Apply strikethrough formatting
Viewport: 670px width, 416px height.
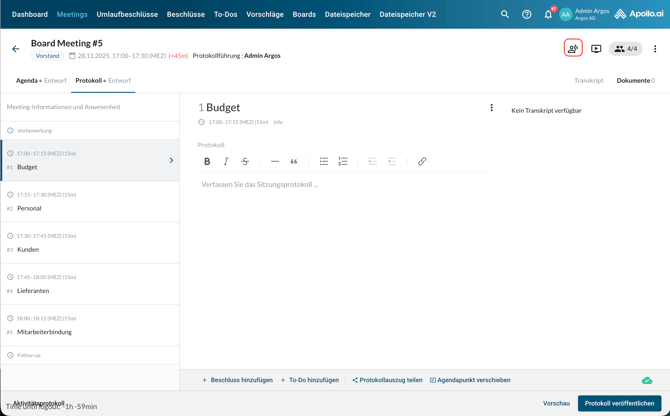245,161
